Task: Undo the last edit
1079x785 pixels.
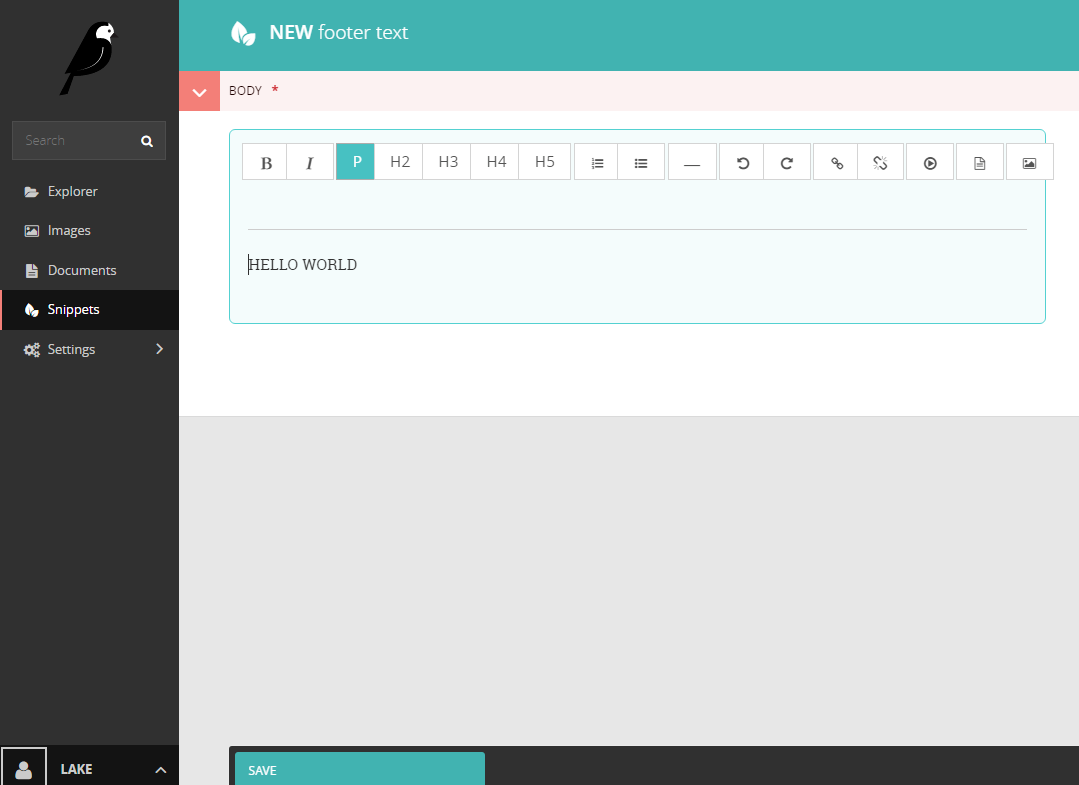Action: click(742, 162)
